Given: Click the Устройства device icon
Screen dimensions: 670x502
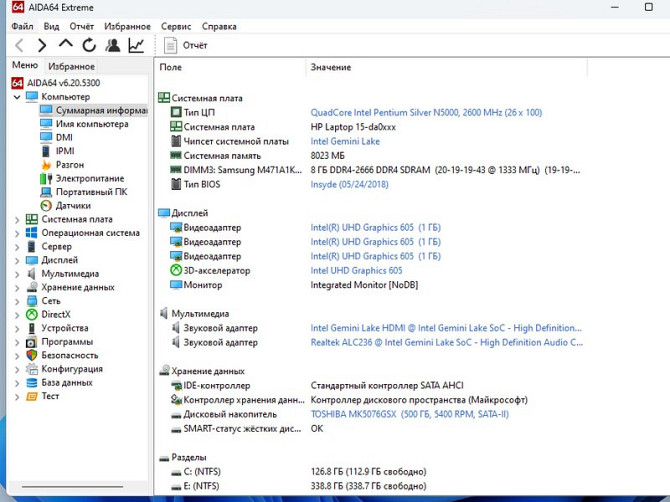Looking at the screenshot, I should (32, 329).
